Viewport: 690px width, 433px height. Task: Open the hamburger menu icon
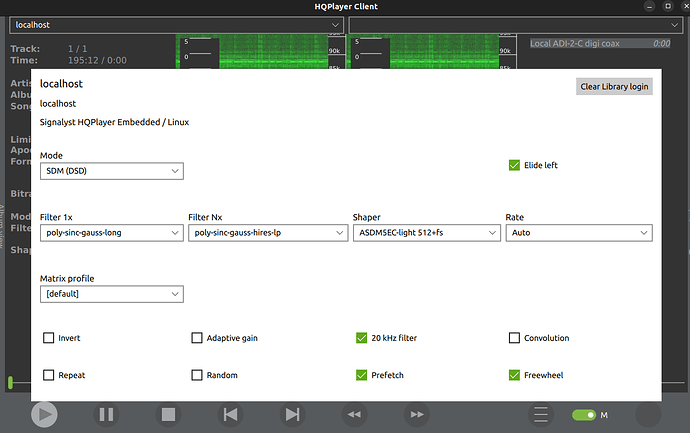click(541, 414)
